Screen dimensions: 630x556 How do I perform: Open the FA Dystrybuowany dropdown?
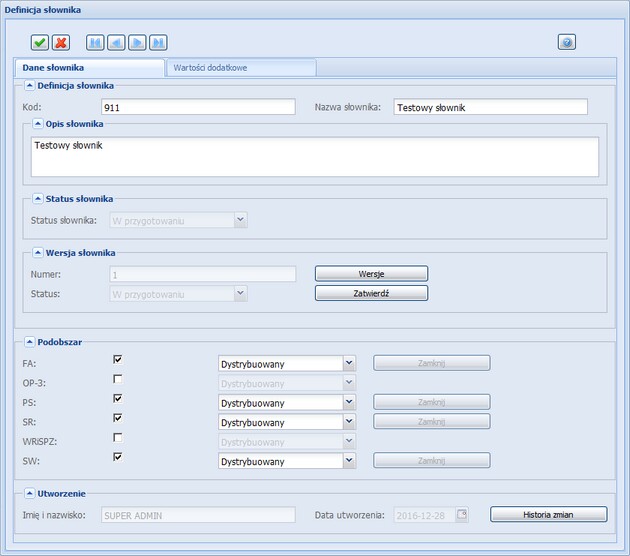pos(349,364)
